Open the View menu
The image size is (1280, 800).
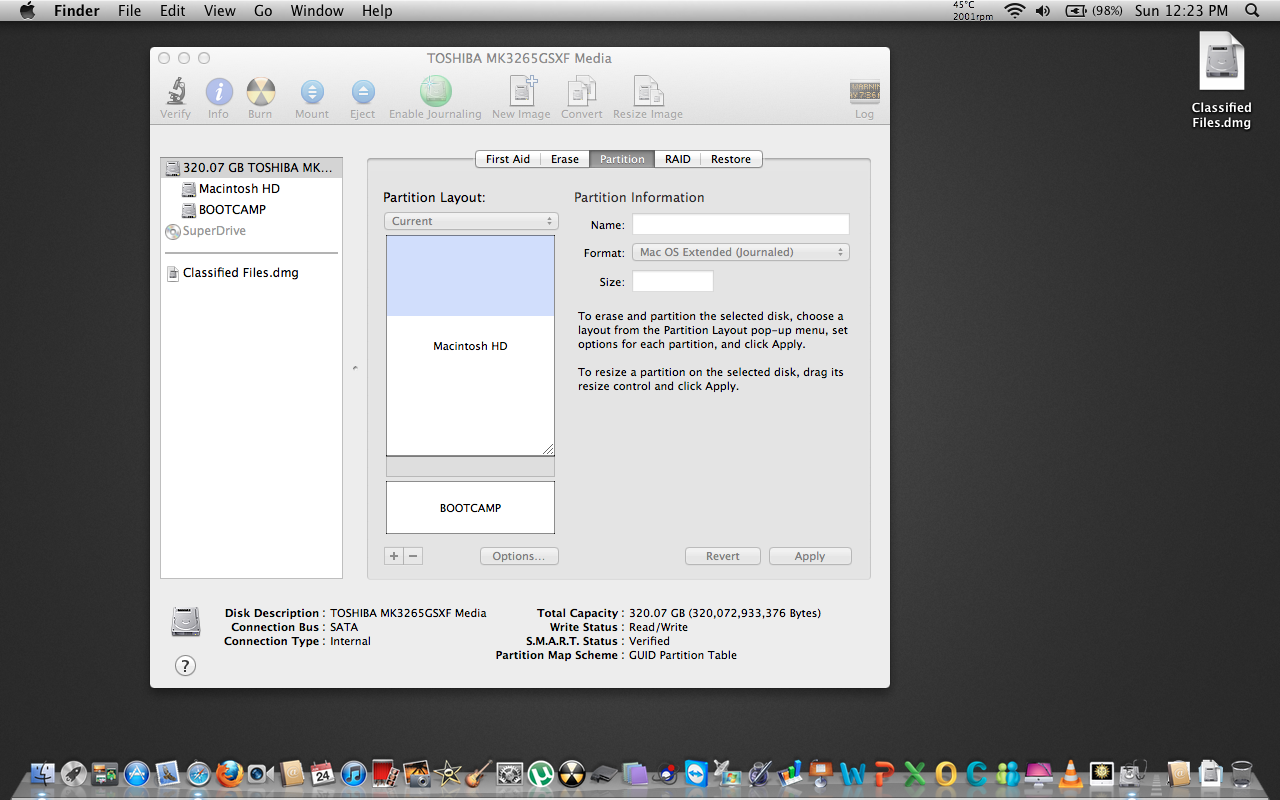coord(220,11)
